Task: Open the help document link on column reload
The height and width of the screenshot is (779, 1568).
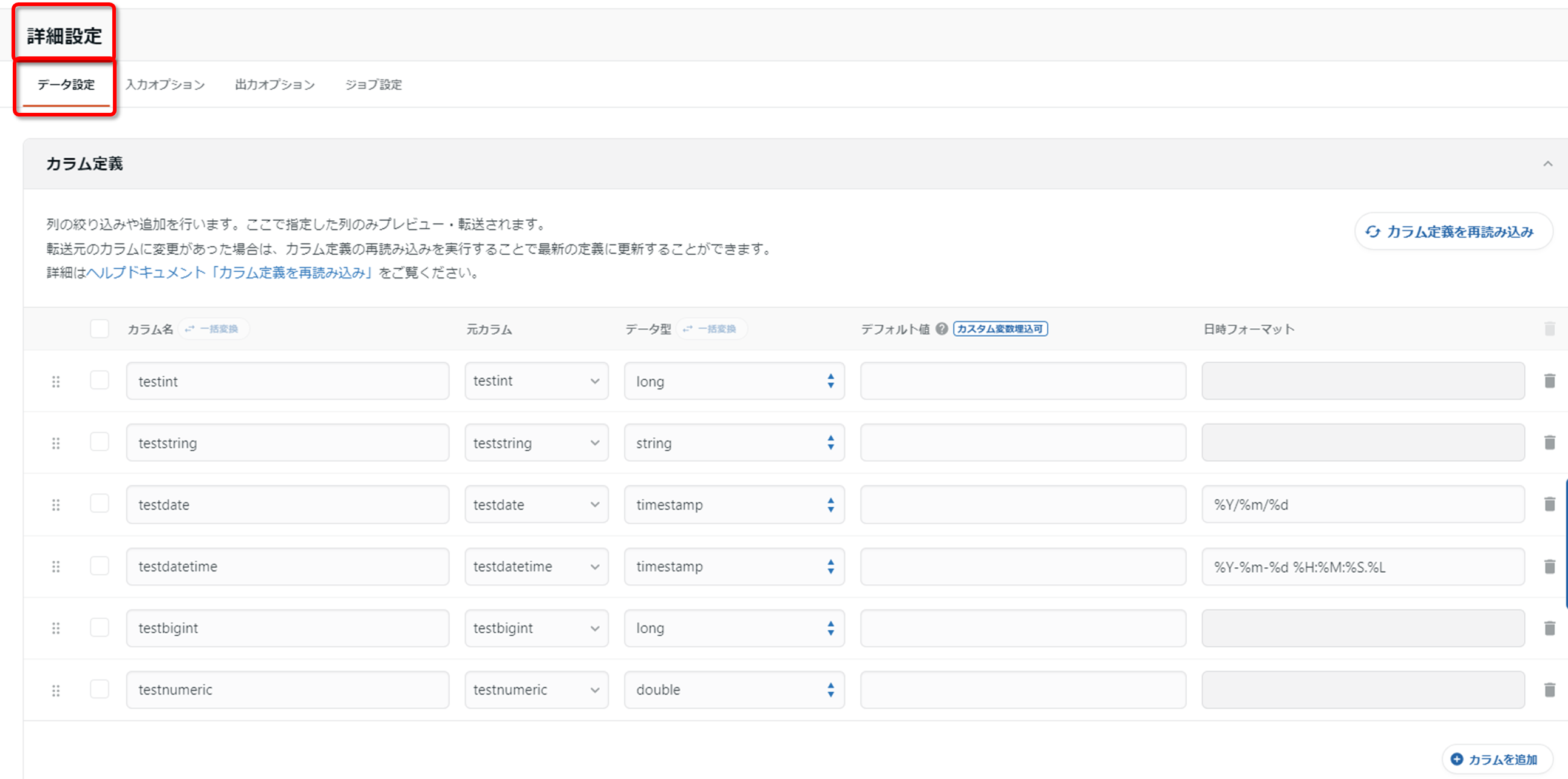Action: 229,272
